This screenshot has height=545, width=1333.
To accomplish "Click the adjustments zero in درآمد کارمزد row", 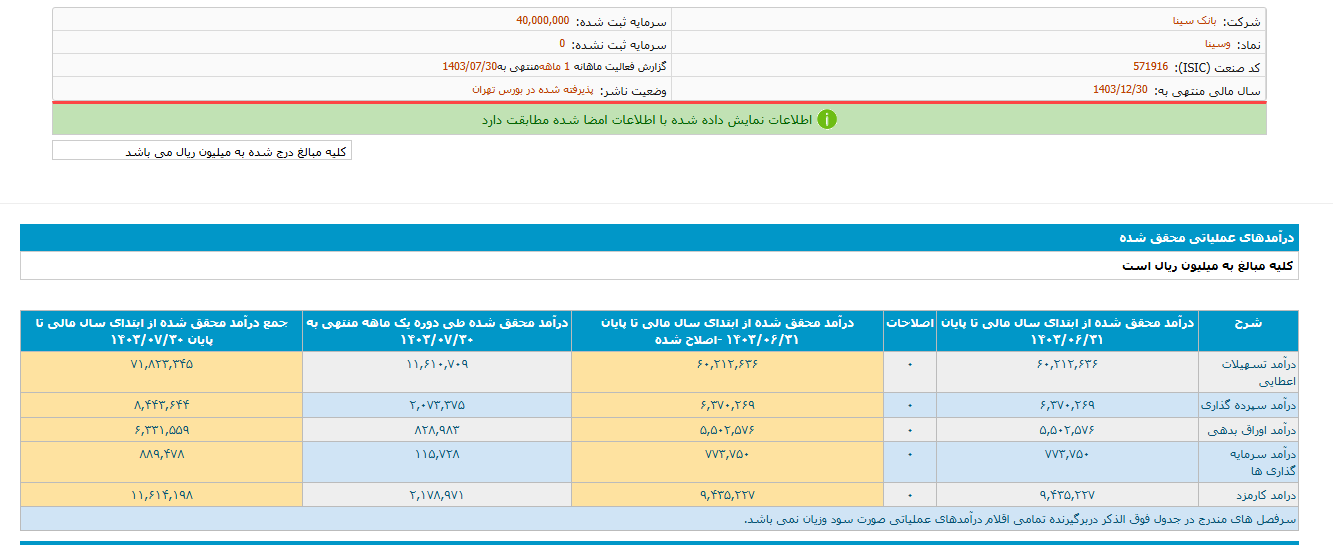I will coord(910,495).
